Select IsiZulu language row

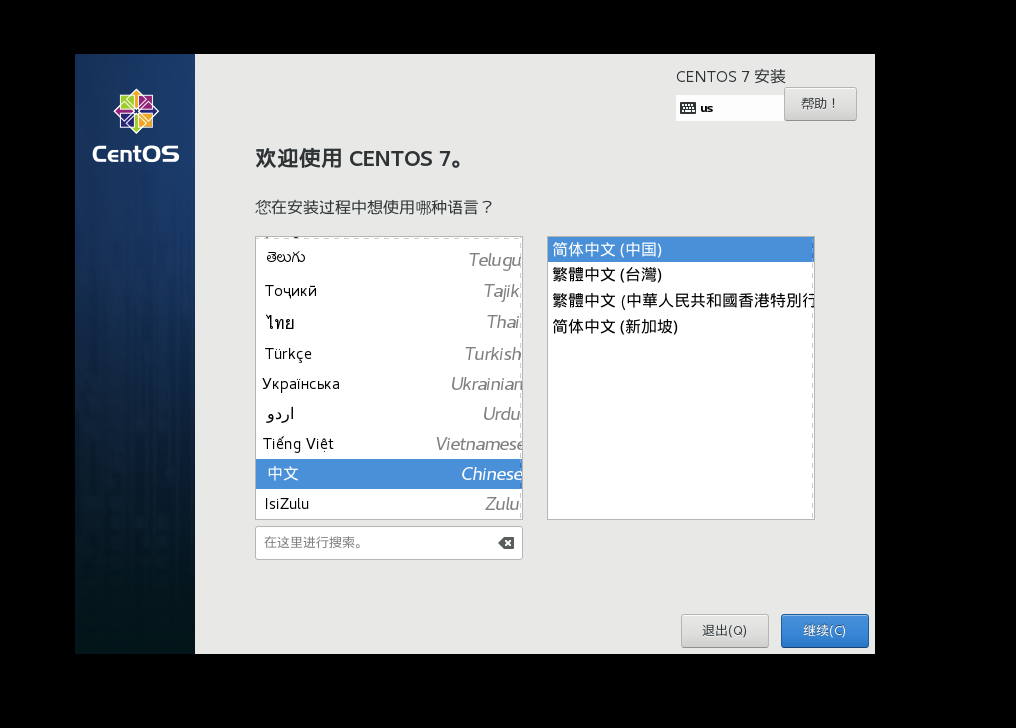tap(389, 503)
